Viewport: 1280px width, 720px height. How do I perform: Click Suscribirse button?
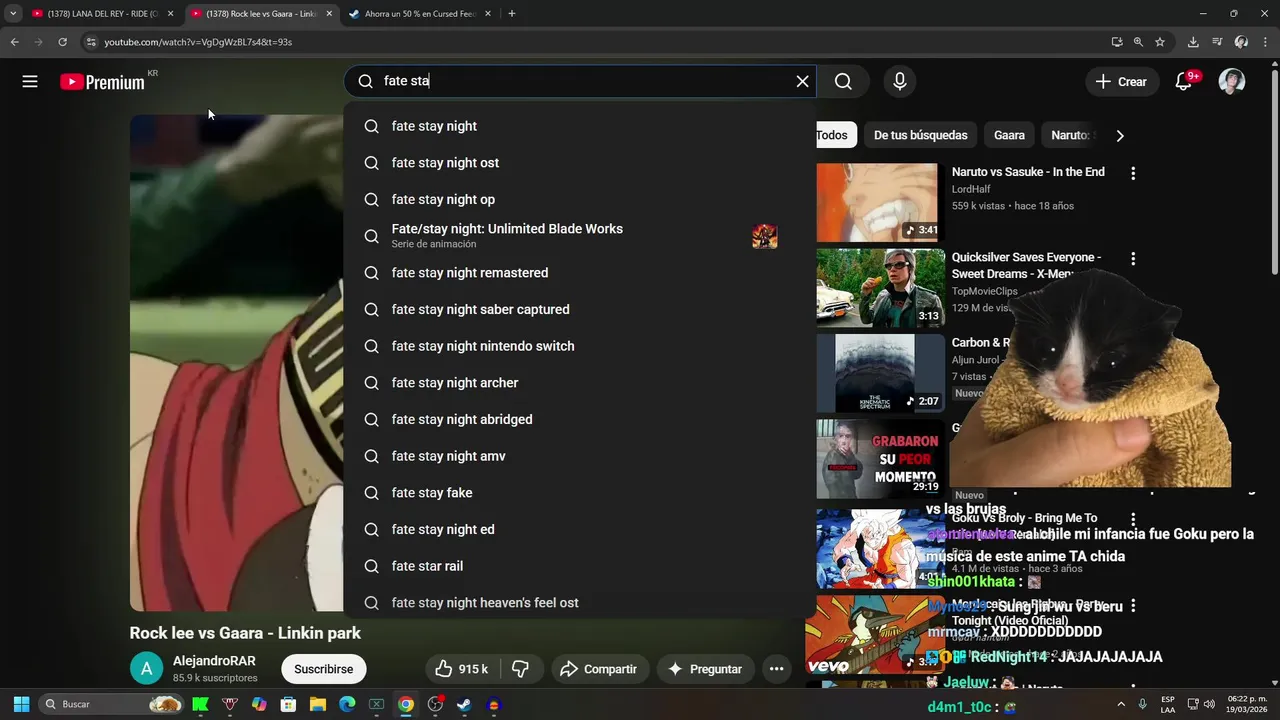[323, 669]
